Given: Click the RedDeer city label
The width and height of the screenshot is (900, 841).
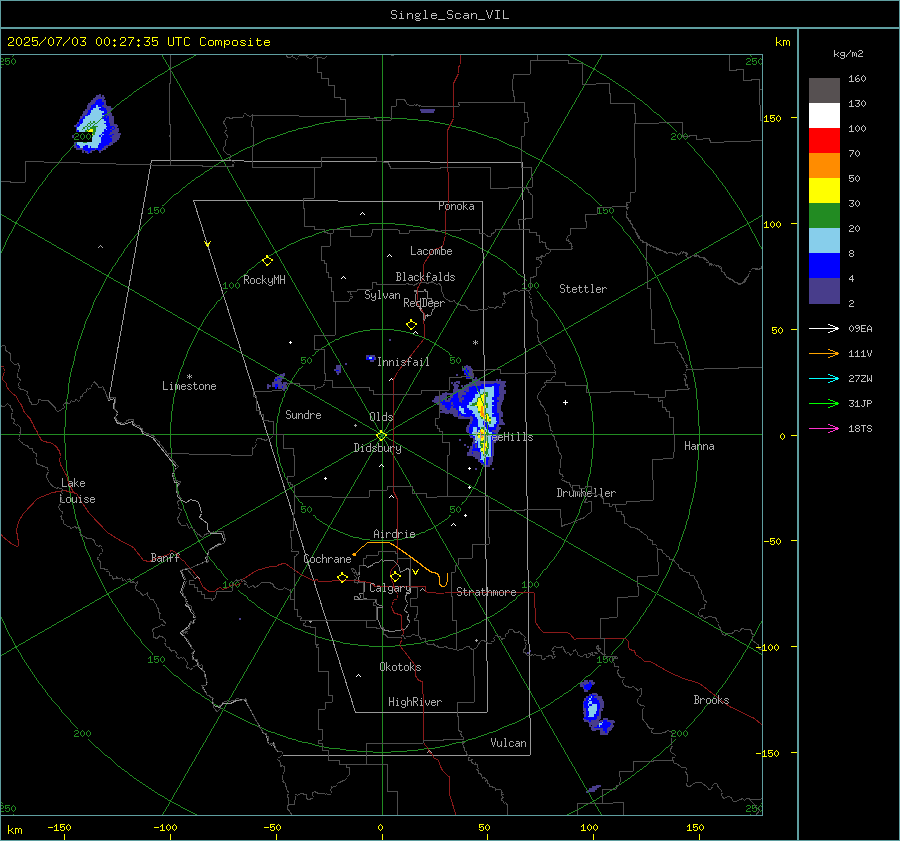Looking at the screenshot, I should tap(424, 303).
